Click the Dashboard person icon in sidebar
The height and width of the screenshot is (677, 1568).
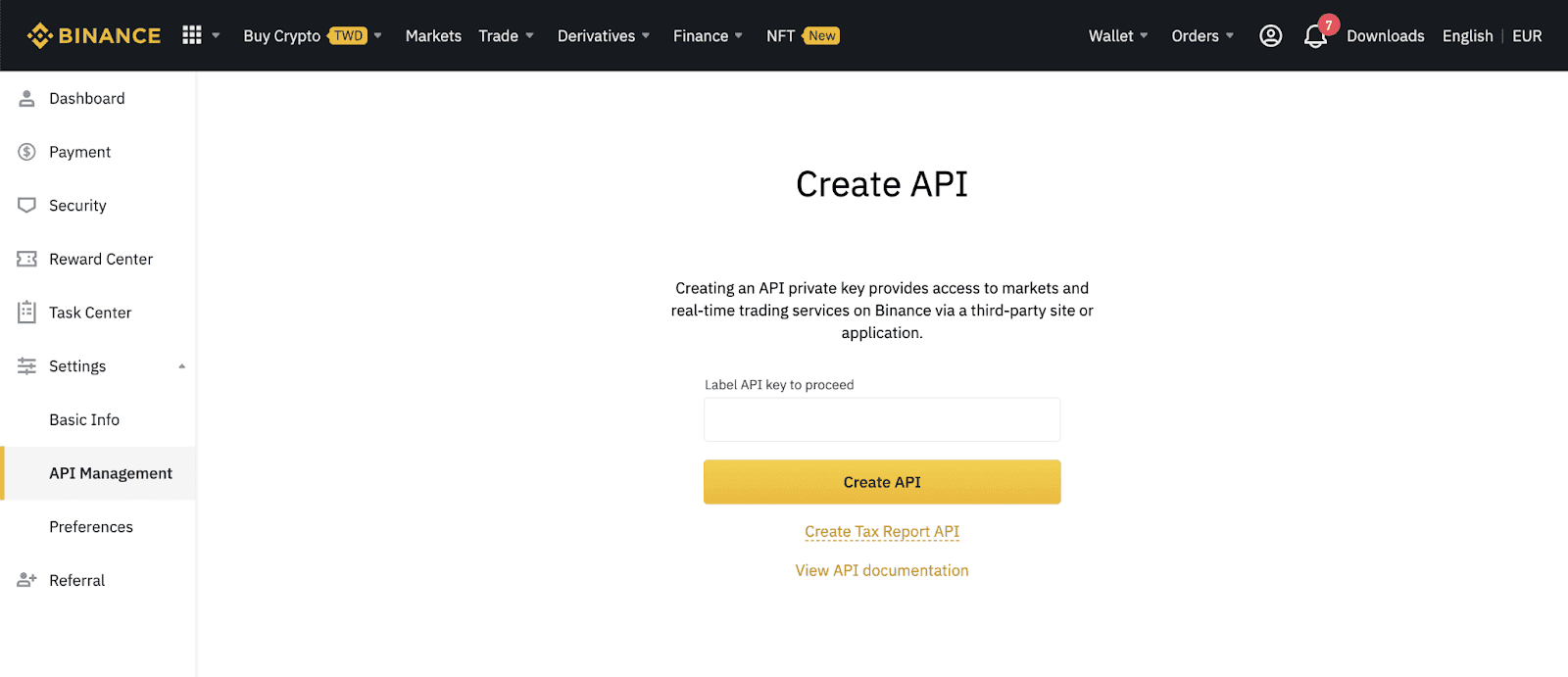[26, 98]
